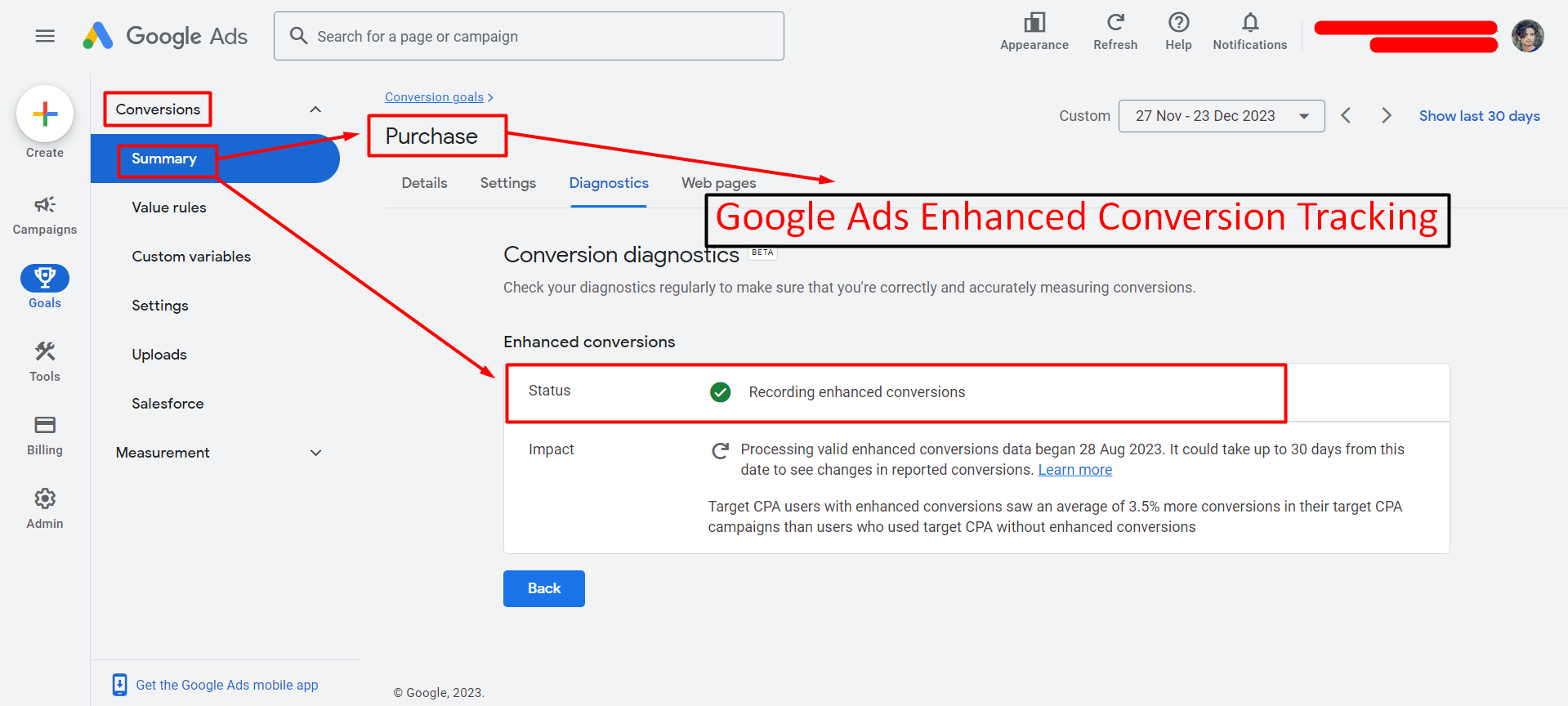Go to previous date range
The image size is (1568, 706).
[x=1346, y=115]
